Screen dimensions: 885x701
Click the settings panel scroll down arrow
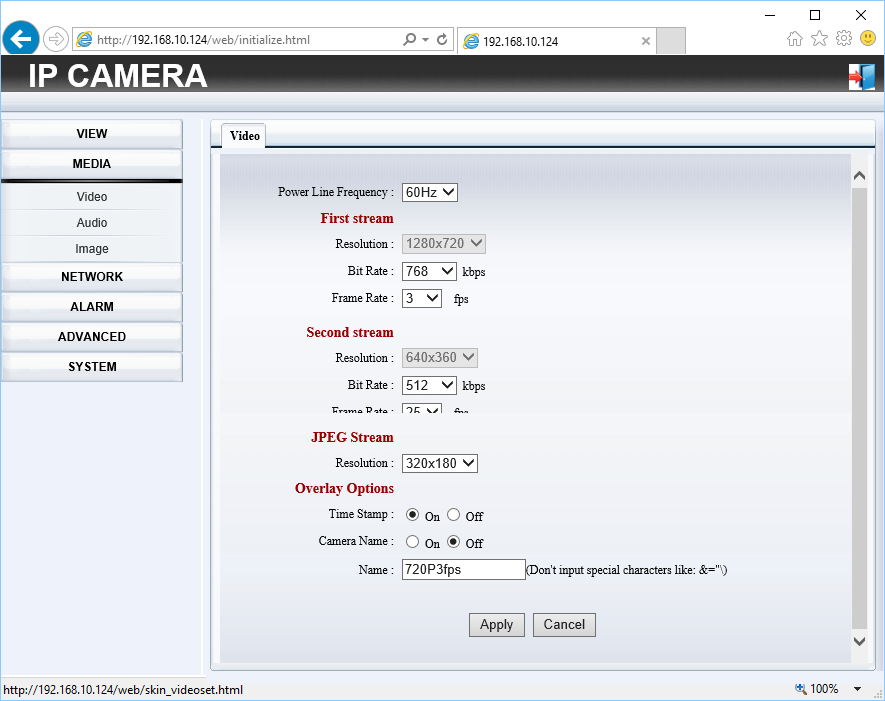click(x=859, y=641)
